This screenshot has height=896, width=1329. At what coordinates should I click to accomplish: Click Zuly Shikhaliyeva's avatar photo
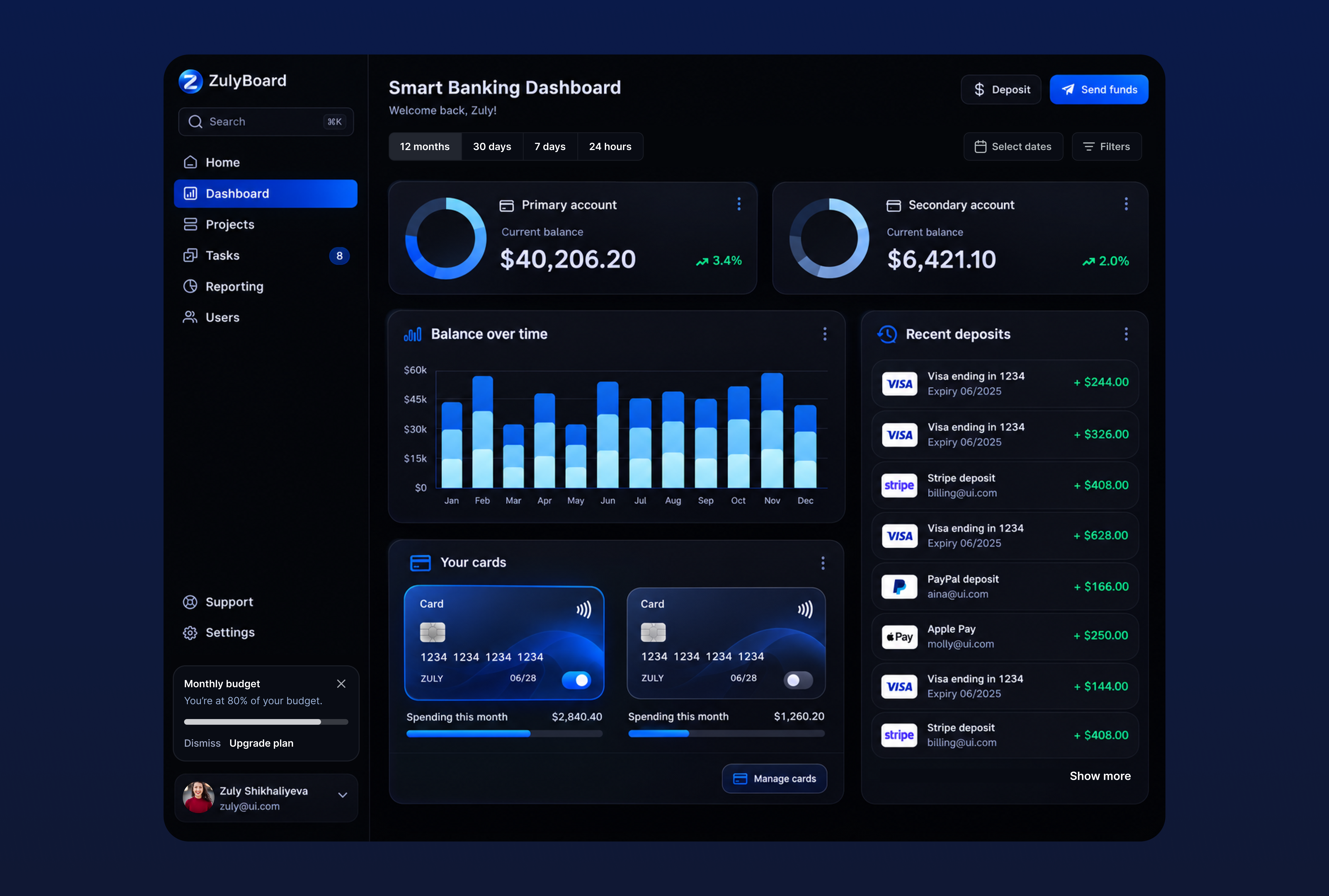coord(198,797)
